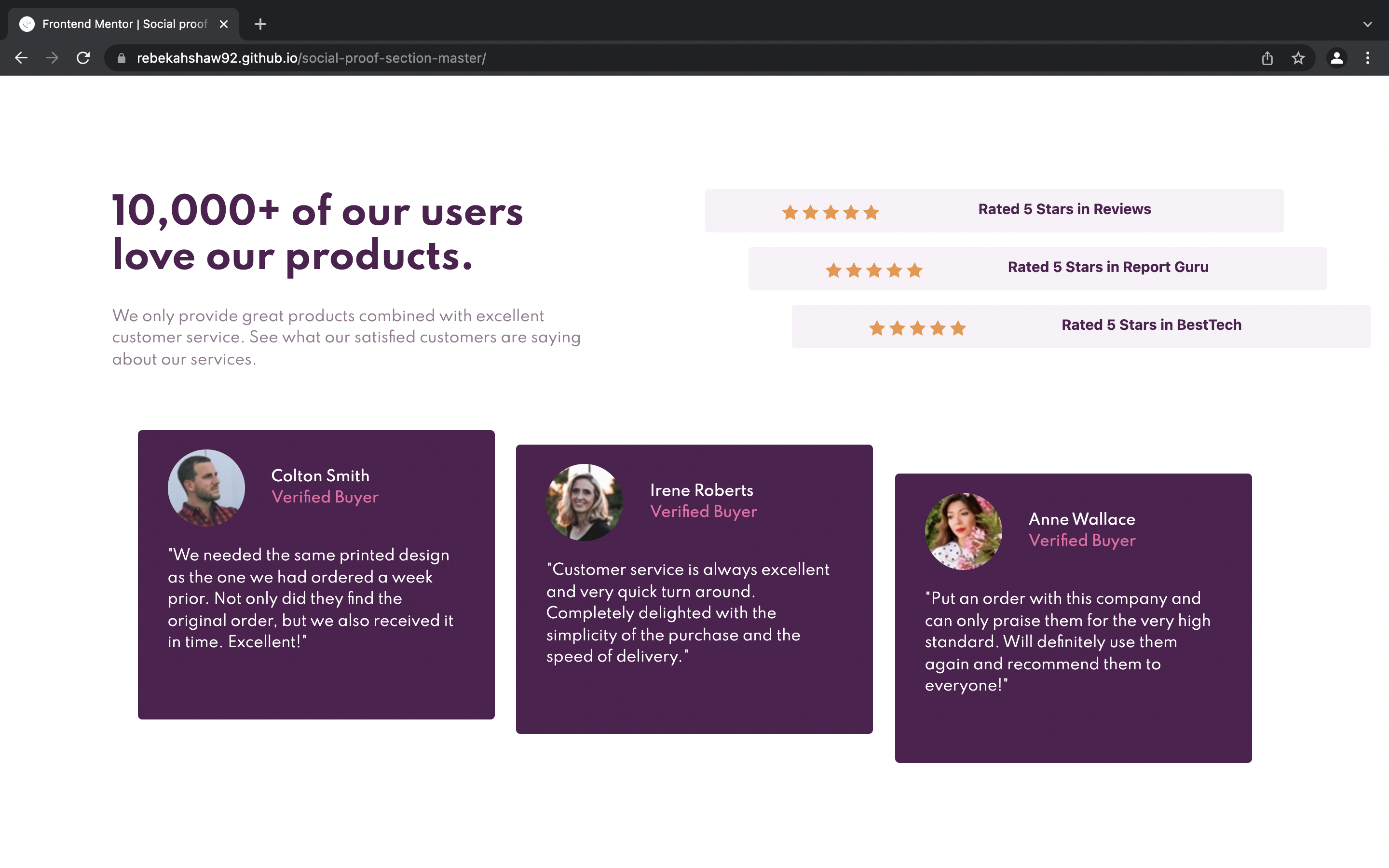Open Chrome's three-dot menu
This screenshot has width=1389, height=868.
coord(1368,57)
